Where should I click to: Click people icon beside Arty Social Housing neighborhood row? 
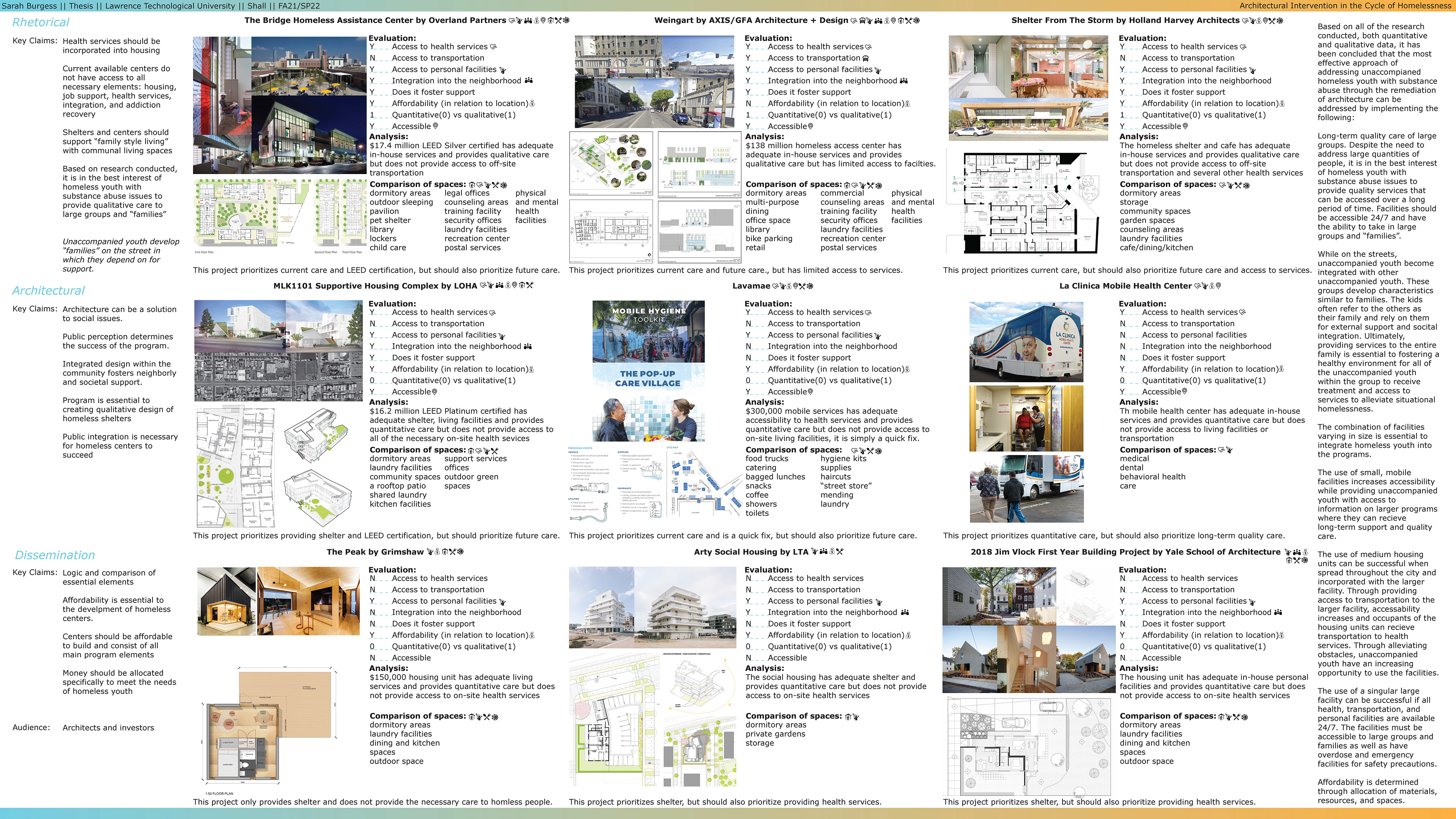[x=905, y=613]
